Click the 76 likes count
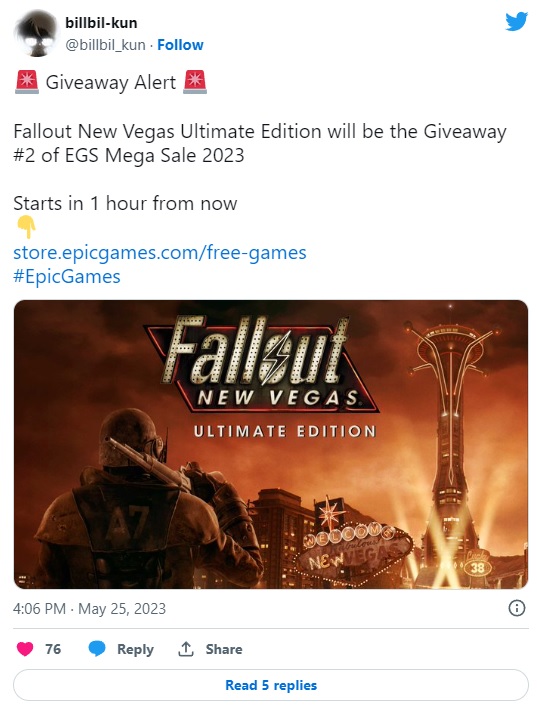Screen dimensions: 537x710 pyautogui.click(x=53, y=649)
